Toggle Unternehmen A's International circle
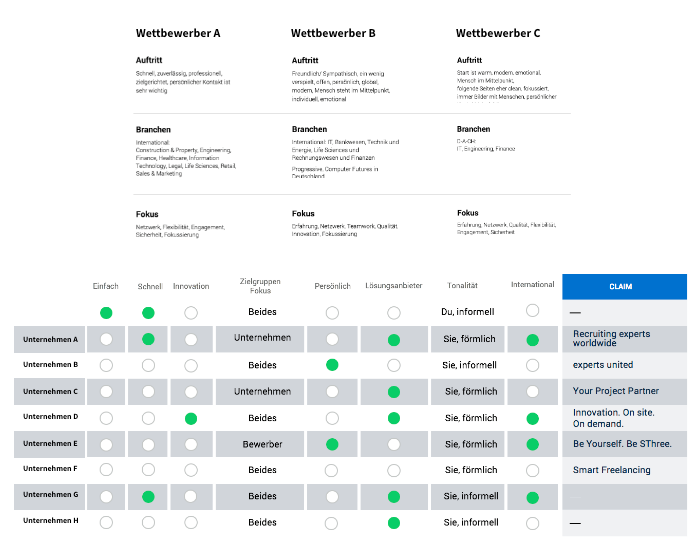Screen dimensions: 700x543 point(532,340)
